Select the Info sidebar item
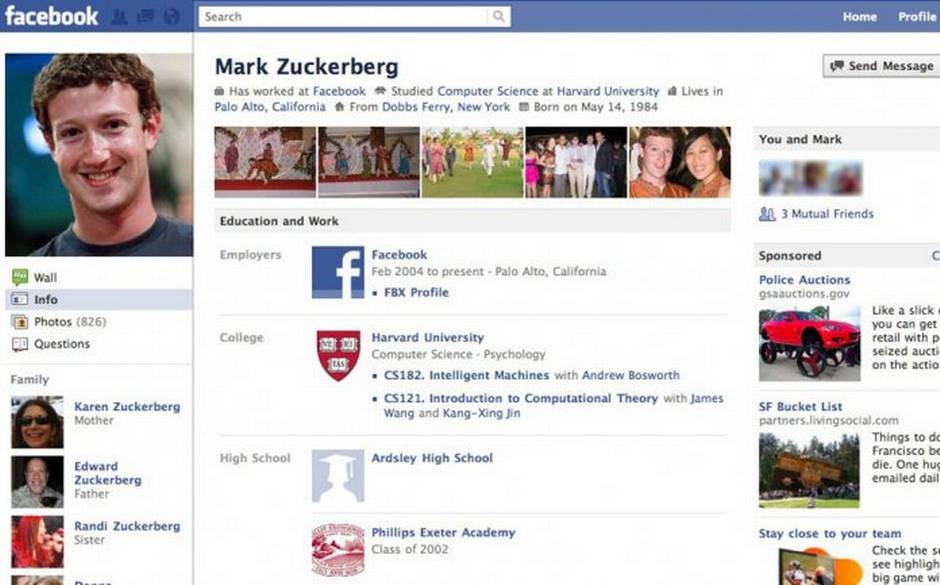 coord(99,300)
